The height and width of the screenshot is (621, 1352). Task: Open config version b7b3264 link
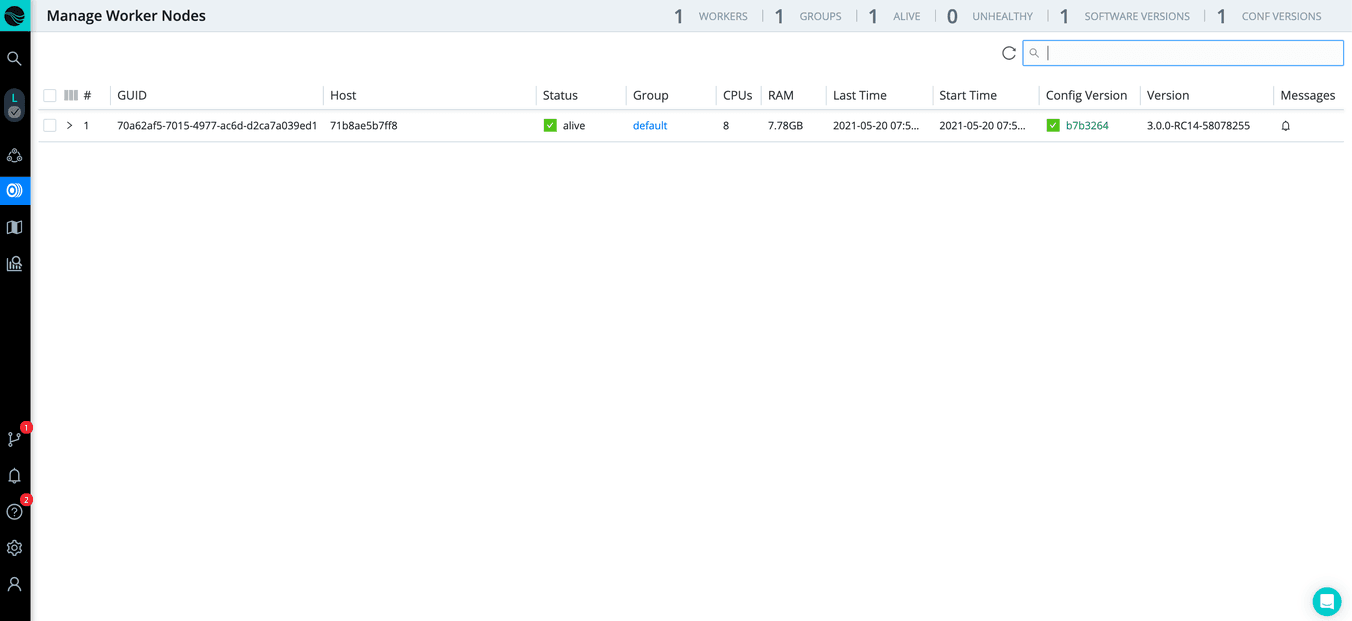tap(1087, 126)
